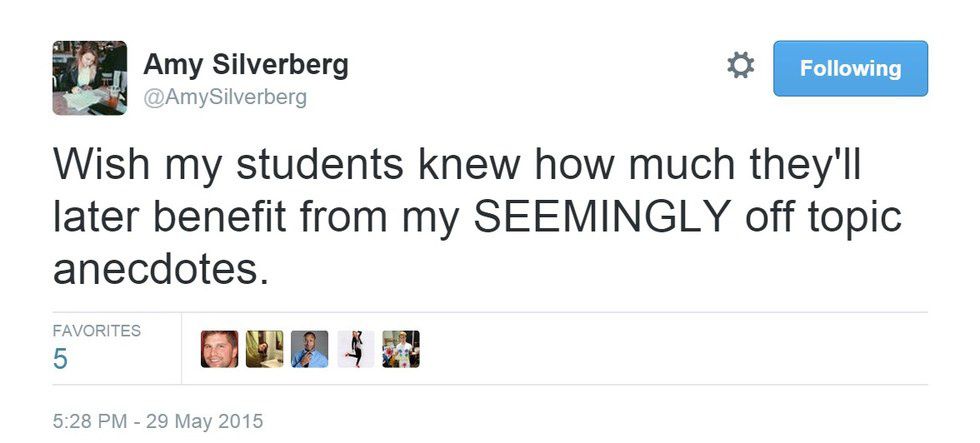This screenshot has width=980, height=443.
Task: Click fifth favoriter avatar with floral outfit
Action: (x=401, y=349)
